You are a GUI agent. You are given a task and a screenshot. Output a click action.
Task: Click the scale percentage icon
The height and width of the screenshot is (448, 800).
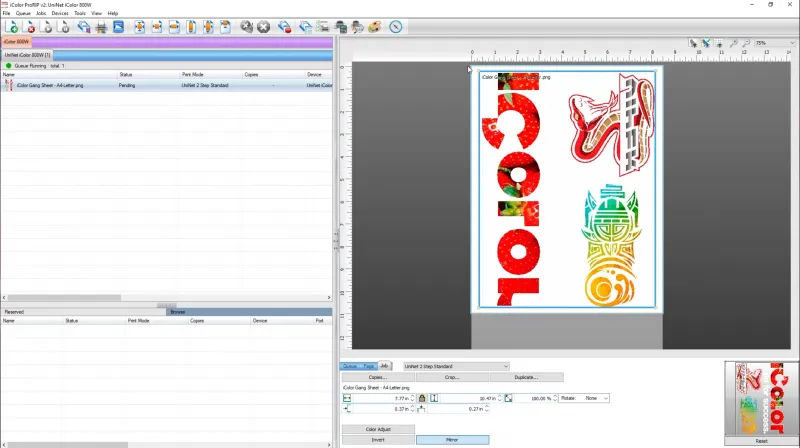508,398
